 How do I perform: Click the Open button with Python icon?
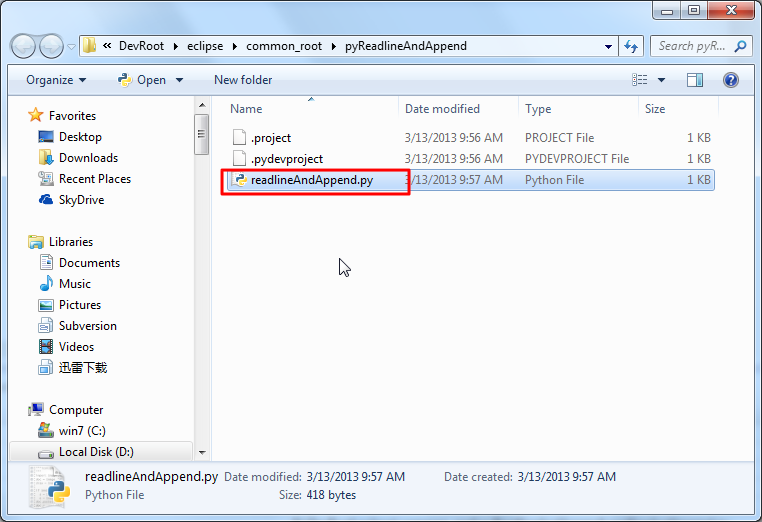click(x=142, y=80)
